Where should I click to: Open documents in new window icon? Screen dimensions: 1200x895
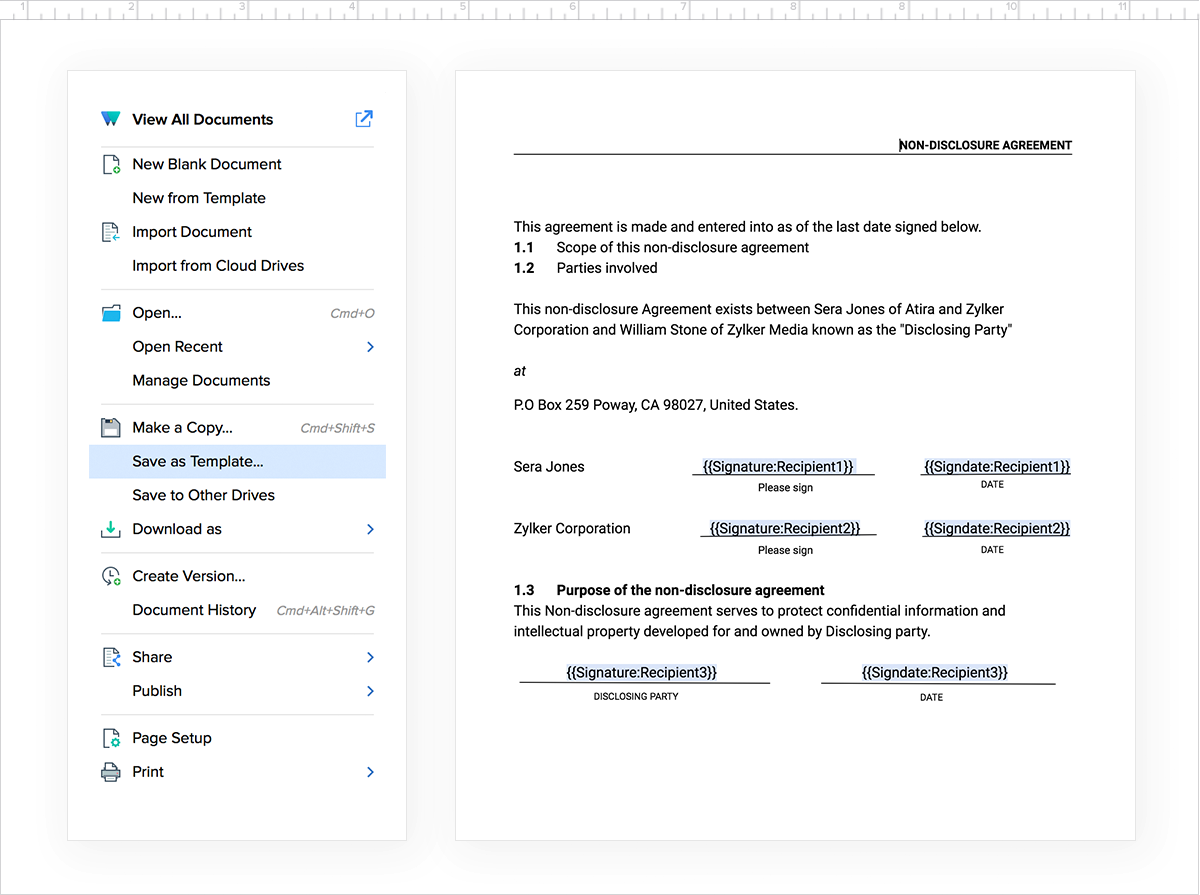[364, 119]
